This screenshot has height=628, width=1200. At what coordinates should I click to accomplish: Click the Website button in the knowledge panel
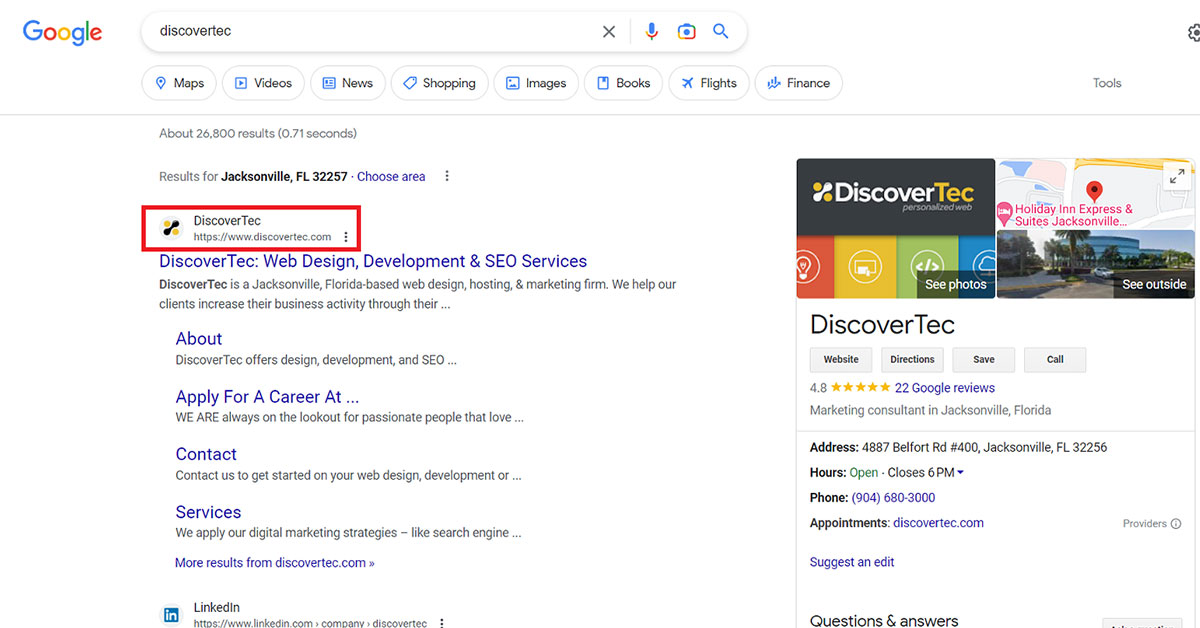click(841, 360)
